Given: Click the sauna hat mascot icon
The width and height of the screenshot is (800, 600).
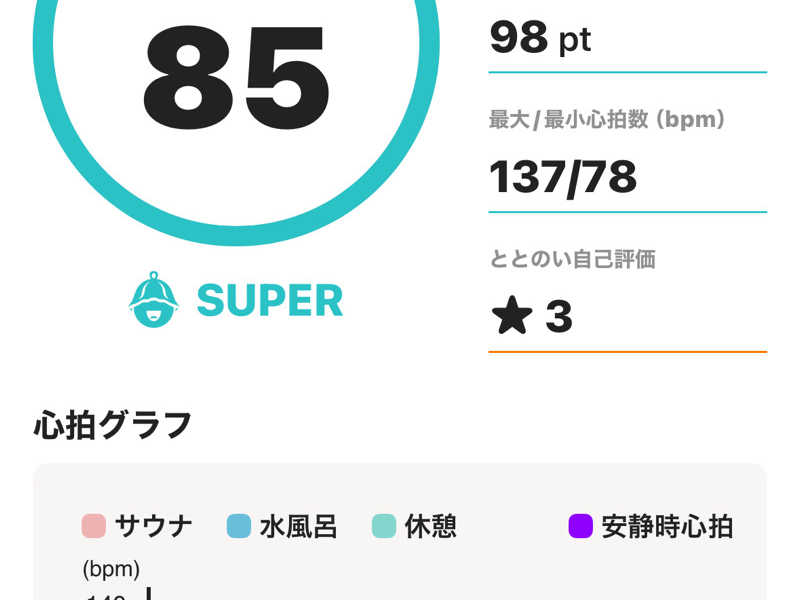Looking at the screenshot, I should pyautogui.click(x=154, y=299).
